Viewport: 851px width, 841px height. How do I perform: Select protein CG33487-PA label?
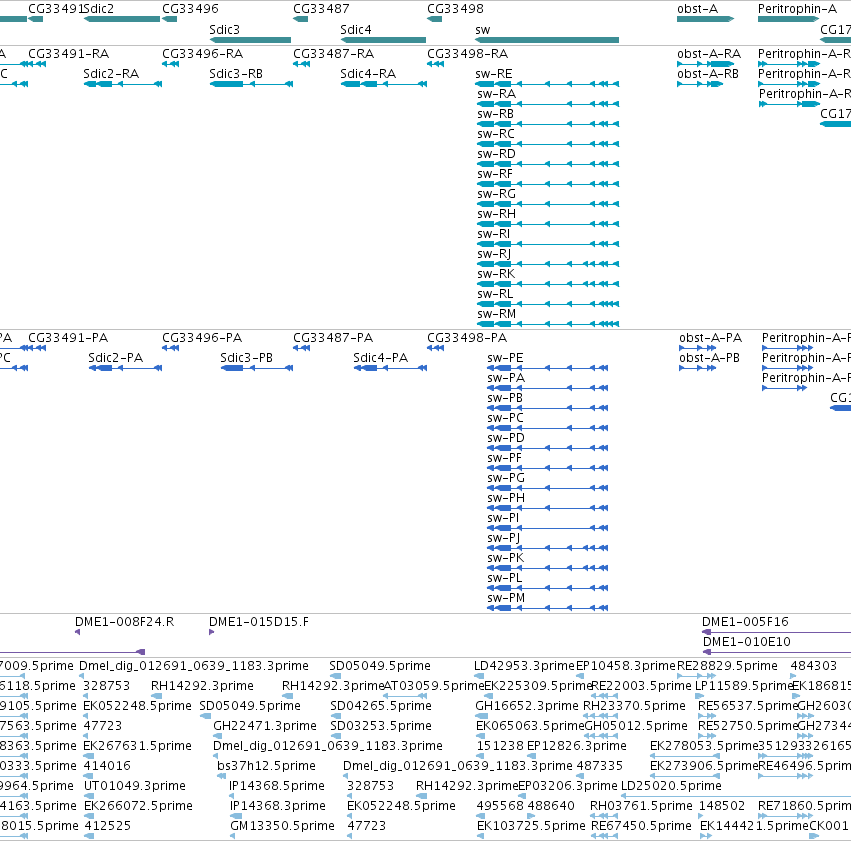(x=333, y=338)
